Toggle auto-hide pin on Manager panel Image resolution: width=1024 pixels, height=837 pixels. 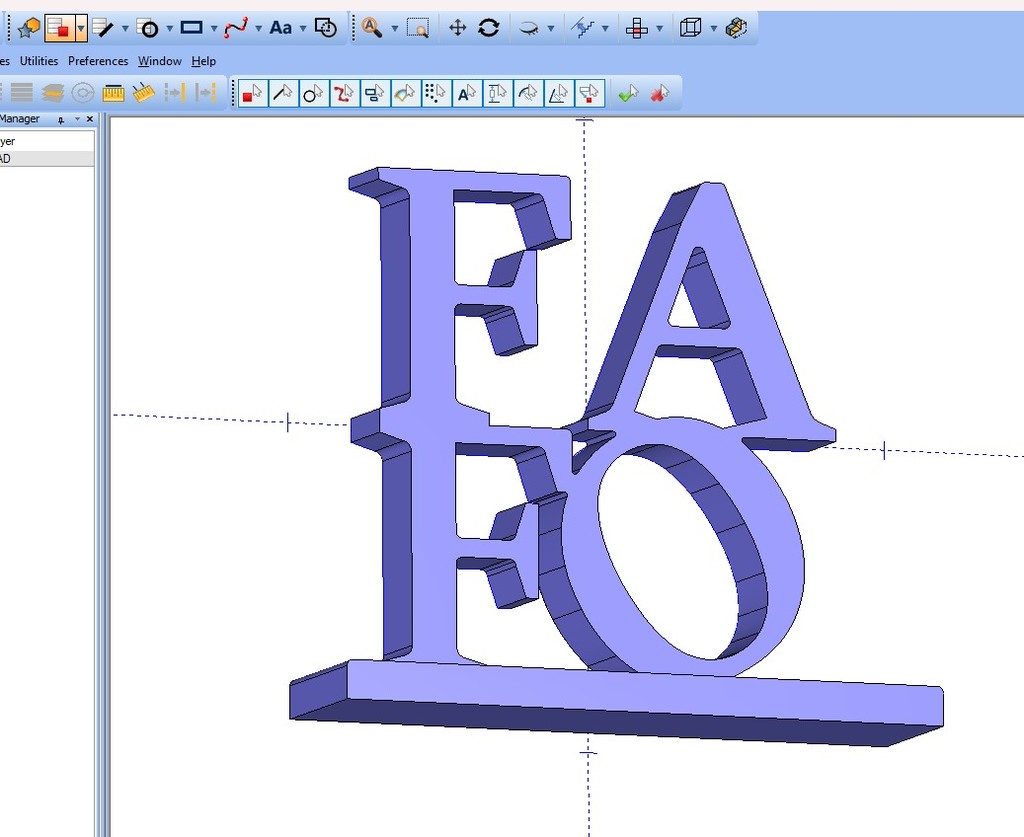click(x=62, y=118)
